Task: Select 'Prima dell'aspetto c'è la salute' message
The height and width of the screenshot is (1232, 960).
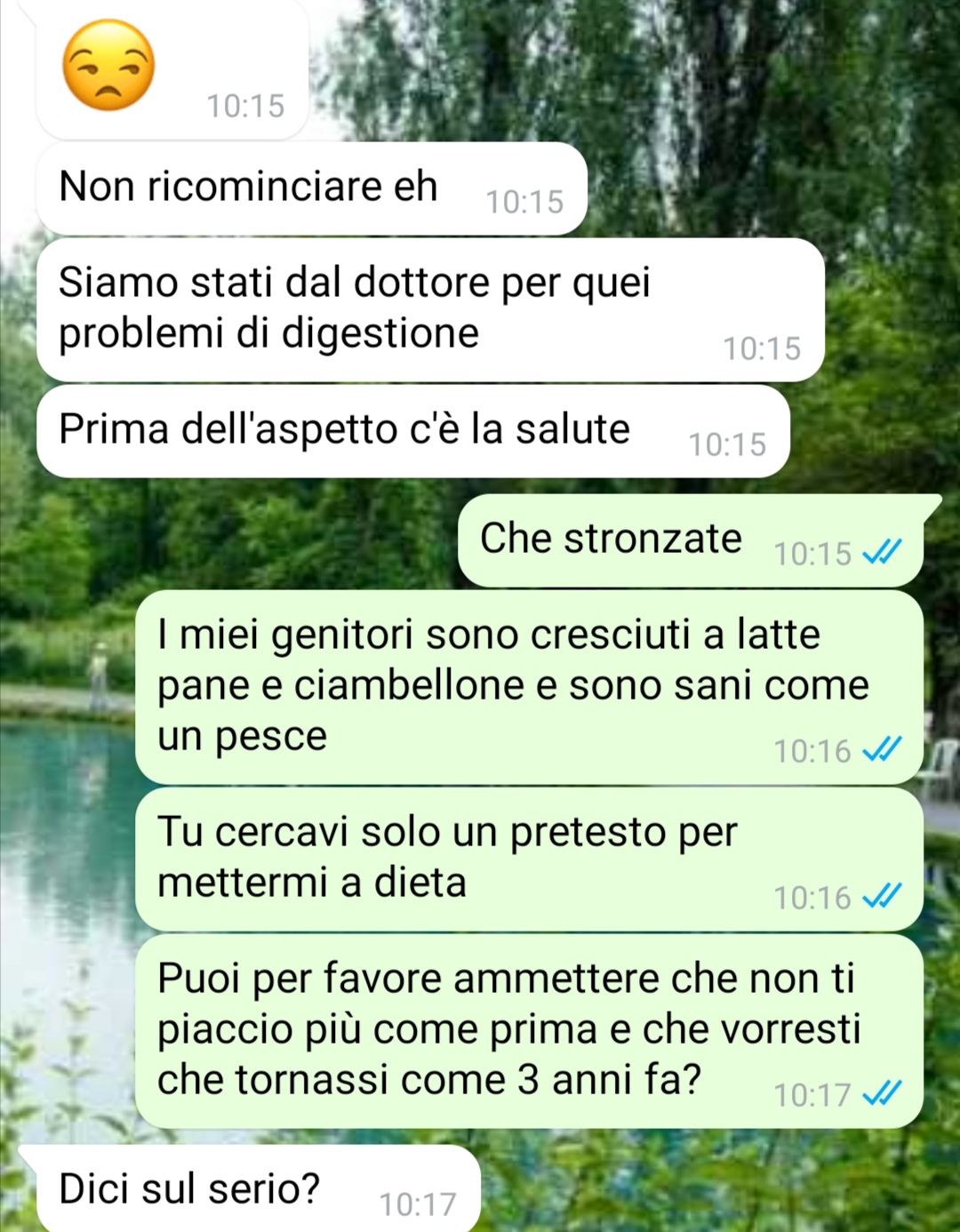Action: 413,431
